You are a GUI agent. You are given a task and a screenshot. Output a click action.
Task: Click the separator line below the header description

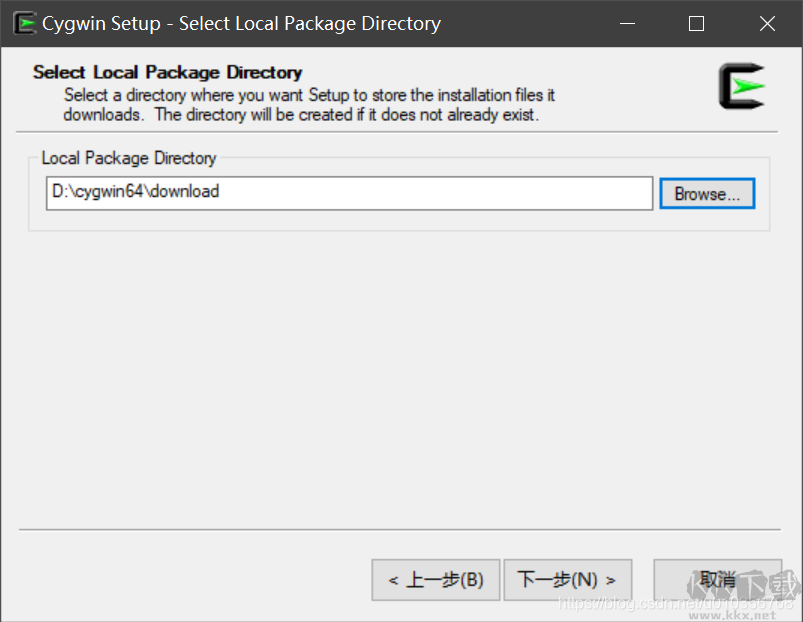click(400, 132)
